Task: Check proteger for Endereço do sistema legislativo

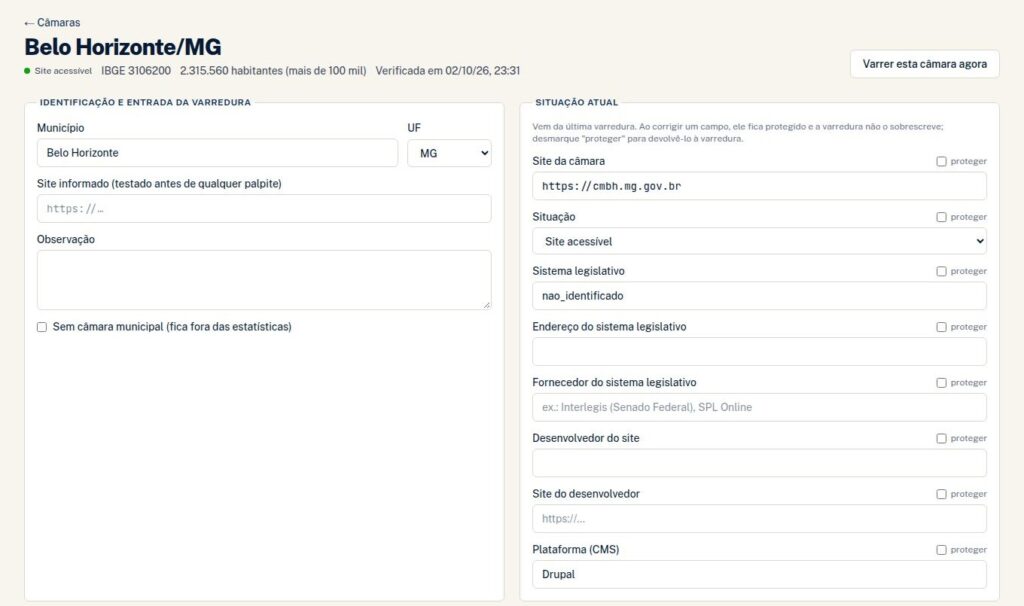Action: 941,327
